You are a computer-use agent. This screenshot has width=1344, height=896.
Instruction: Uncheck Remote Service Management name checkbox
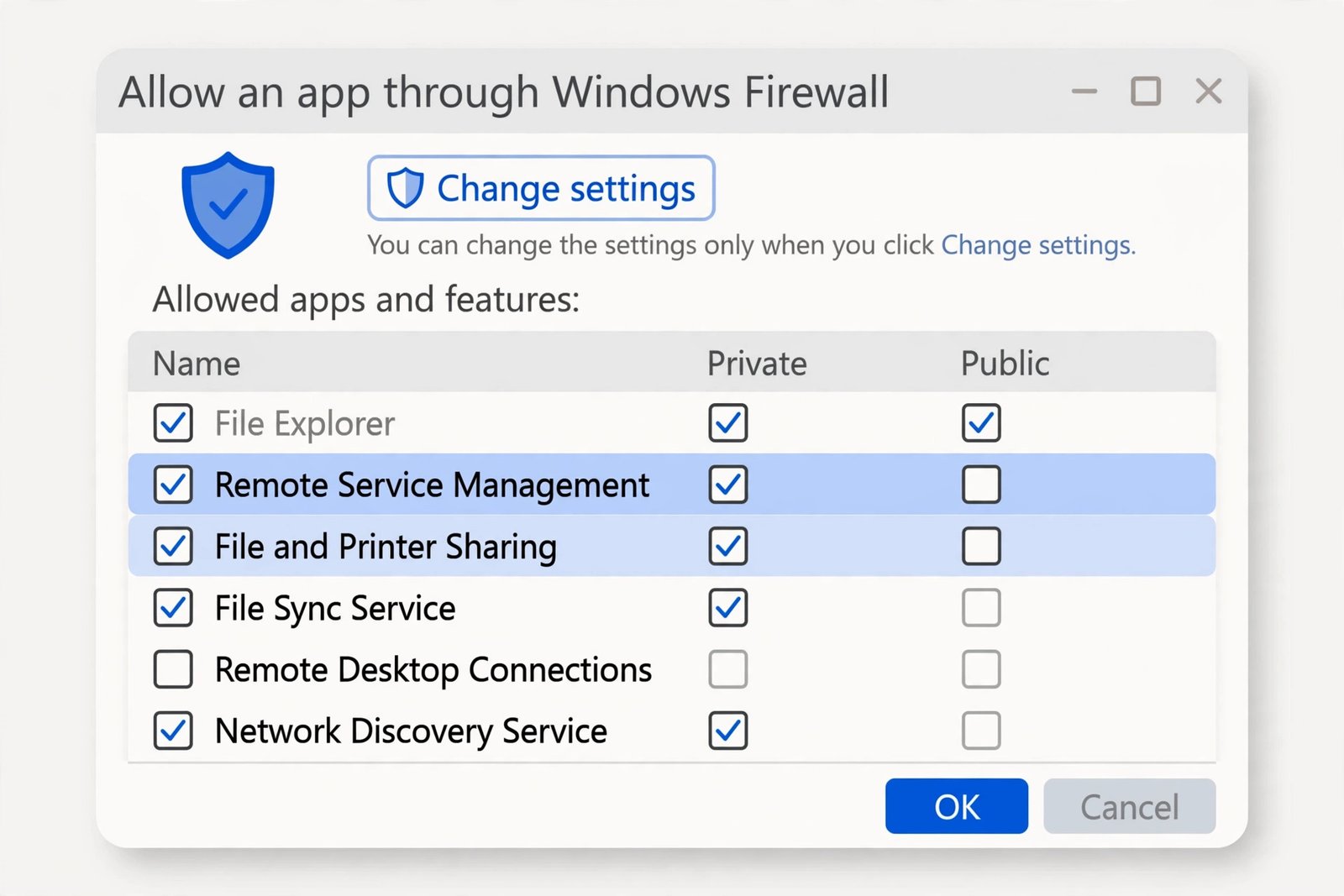[173, 485]
